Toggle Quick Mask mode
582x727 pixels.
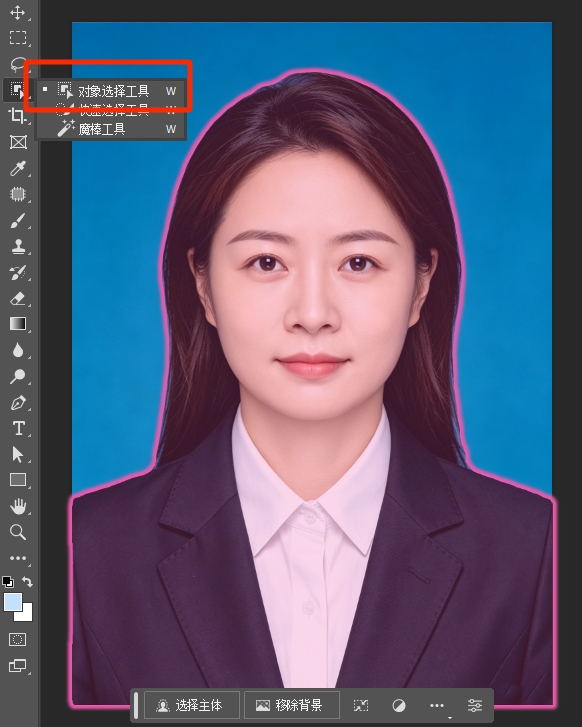click(18, 640)
